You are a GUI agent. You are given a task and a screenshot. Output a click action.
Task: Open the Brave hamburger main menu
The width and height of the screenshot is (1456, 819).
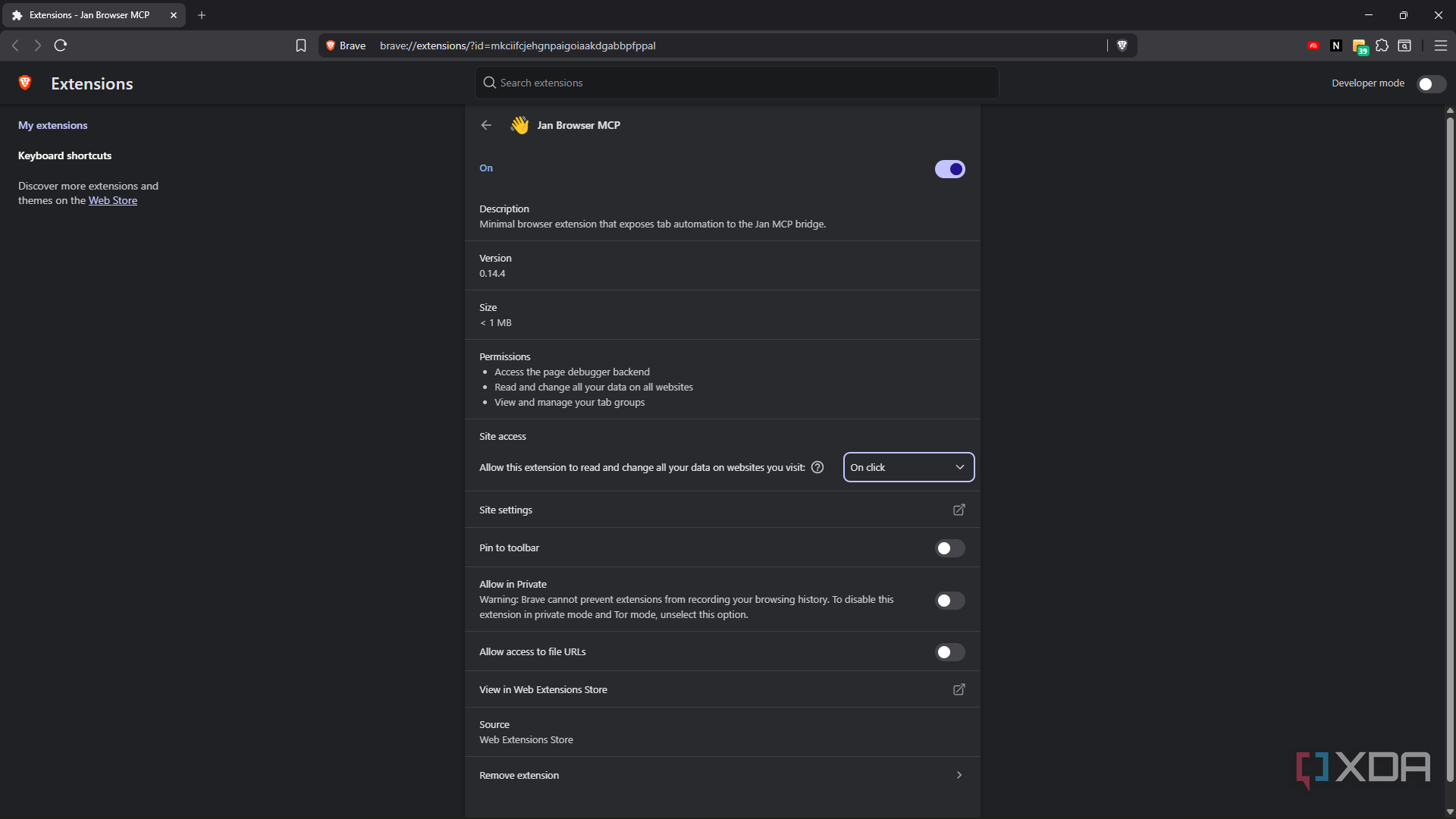1441,45
